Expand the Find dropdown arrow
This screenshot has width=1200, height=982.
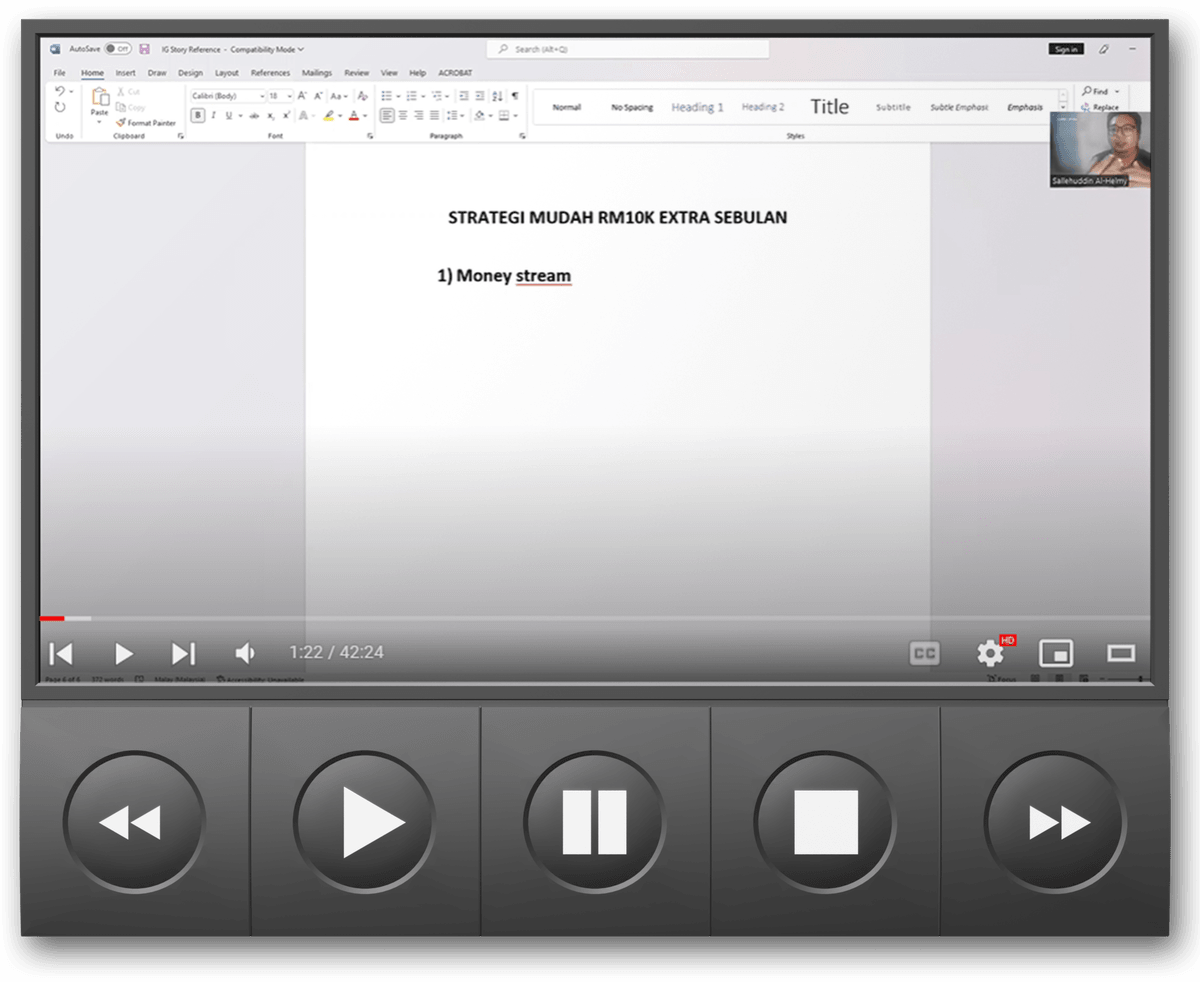click(x=1117, y=91)
